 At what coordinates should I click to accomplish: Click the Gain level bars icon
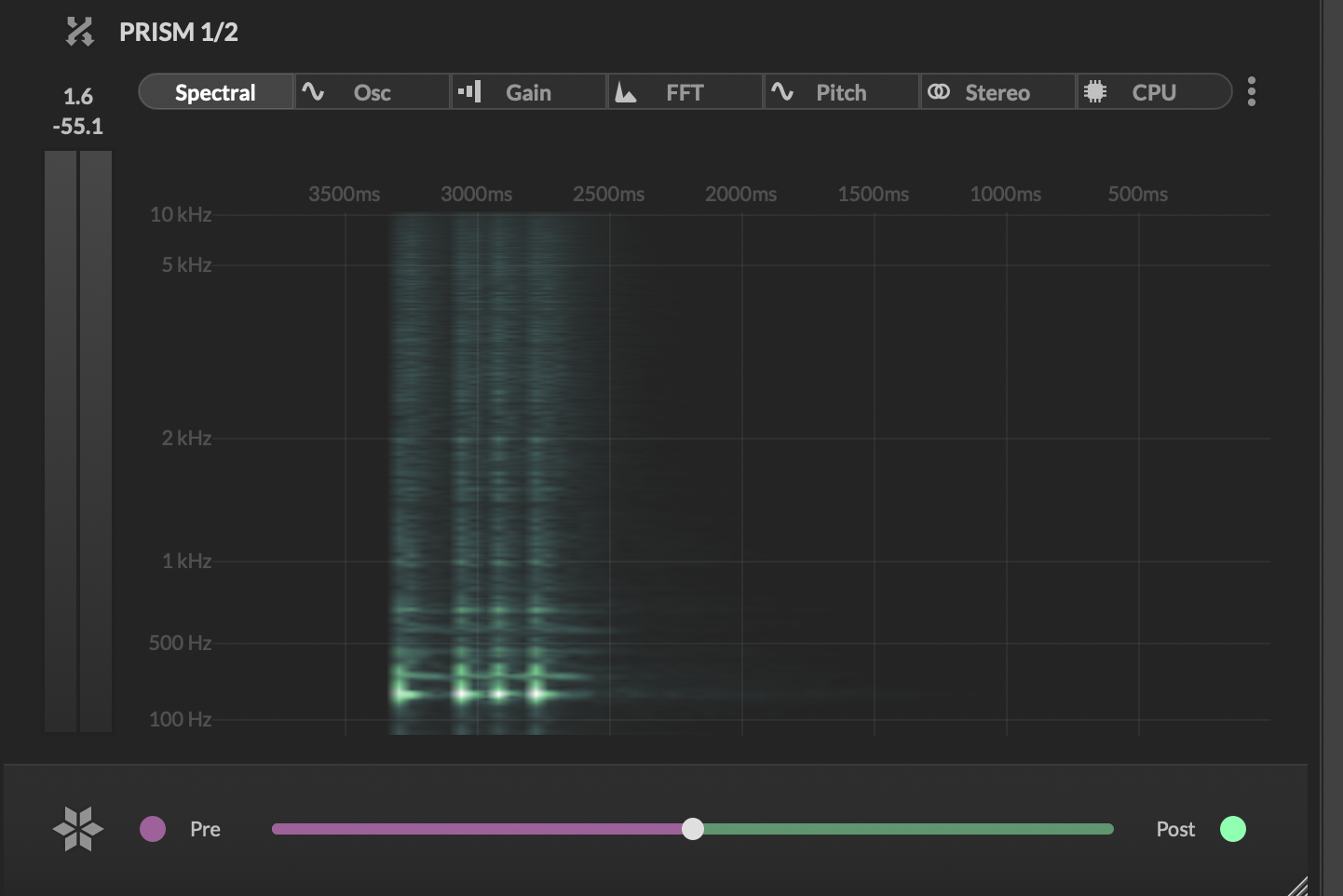click(x=469, y=91)
